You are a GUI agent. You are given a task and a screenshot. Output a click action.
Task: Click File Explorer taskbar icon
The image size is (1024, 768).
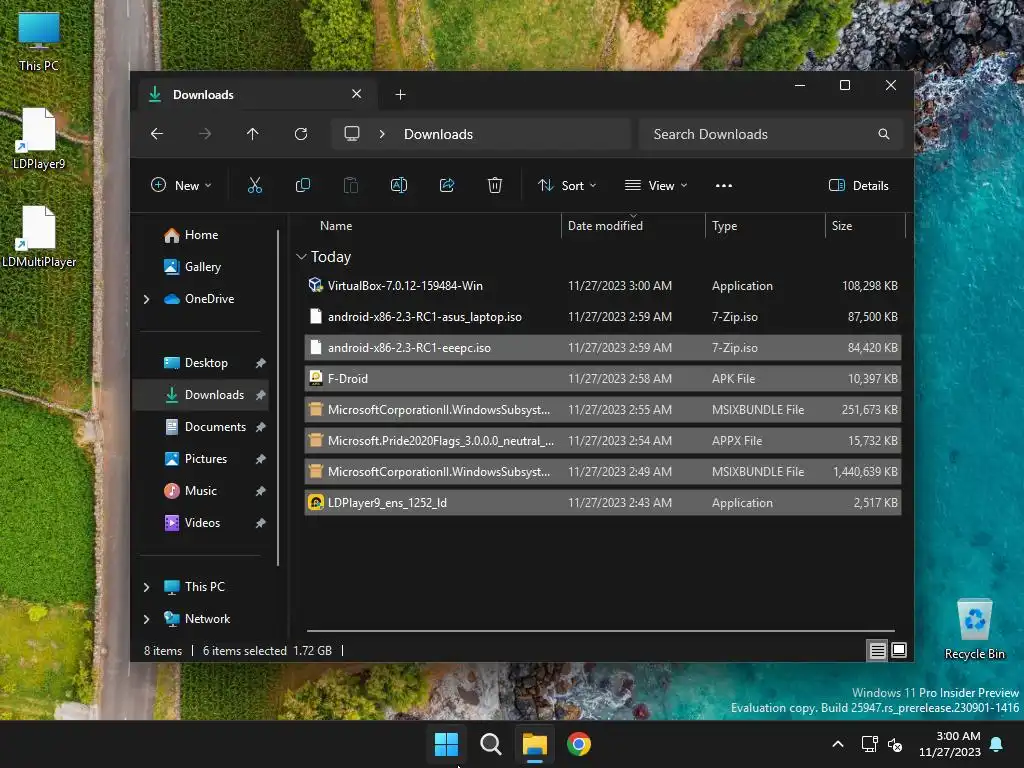point(535,744)
